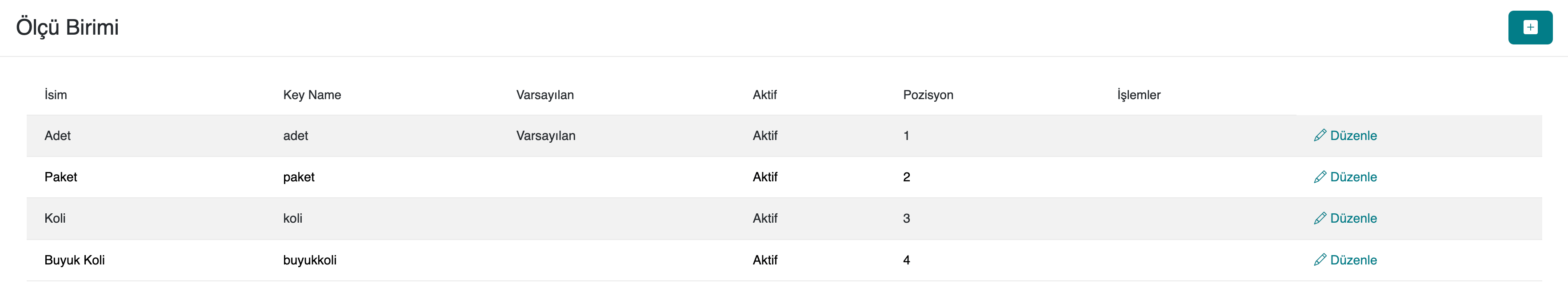Screen dimensions: 1568x296
Task: Click the Varsayılan column header
Action: 545,95
